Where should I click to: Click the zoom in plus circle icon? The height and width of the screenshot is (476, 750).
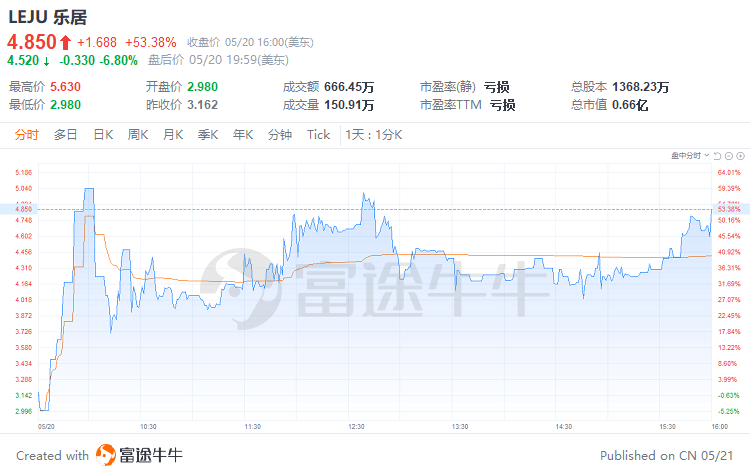click(740, 156)
